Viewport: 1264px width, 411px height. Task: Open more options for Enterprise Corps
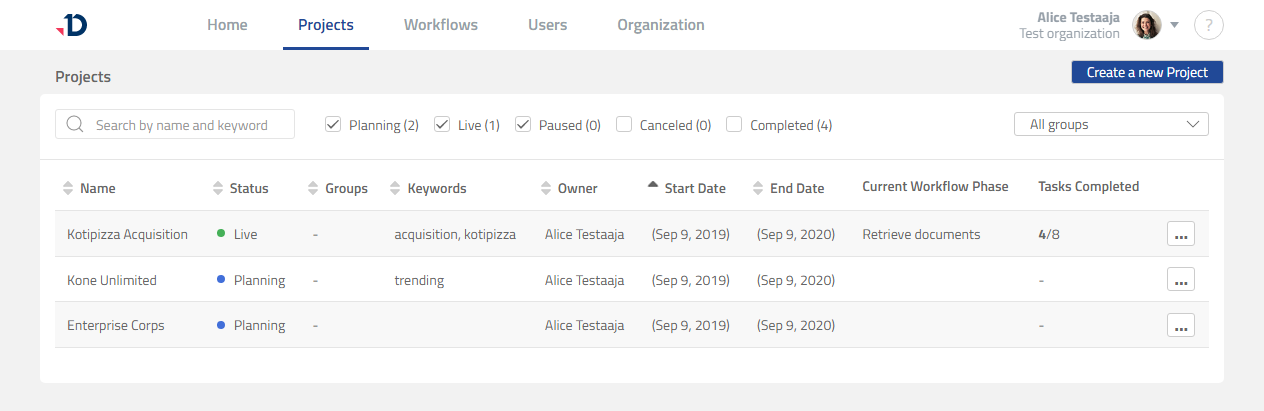(x=1180, y=326)
